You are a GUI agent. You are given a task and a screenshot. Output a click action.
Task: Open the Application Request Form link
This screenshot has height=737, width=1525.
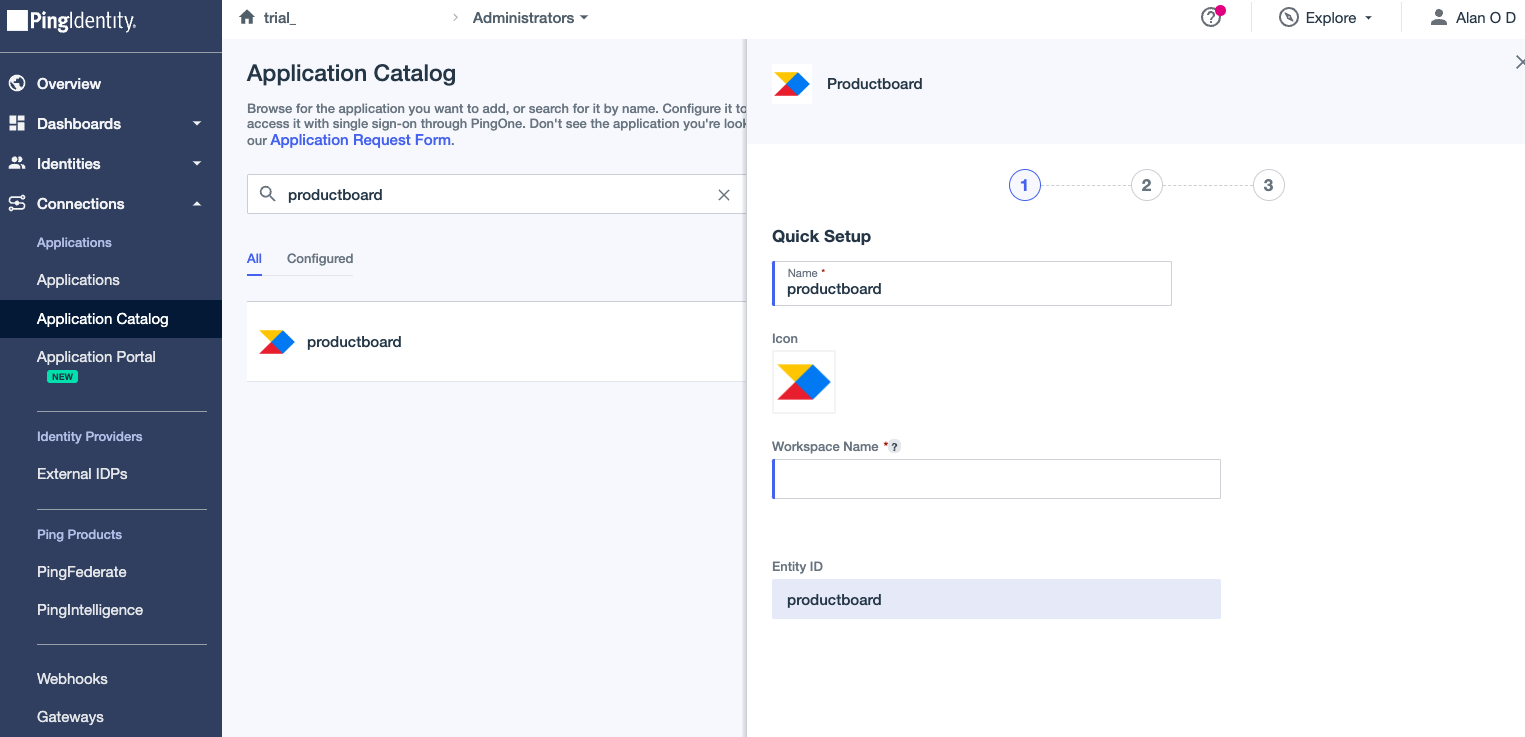pyautogui.click(x=361, y=141)
